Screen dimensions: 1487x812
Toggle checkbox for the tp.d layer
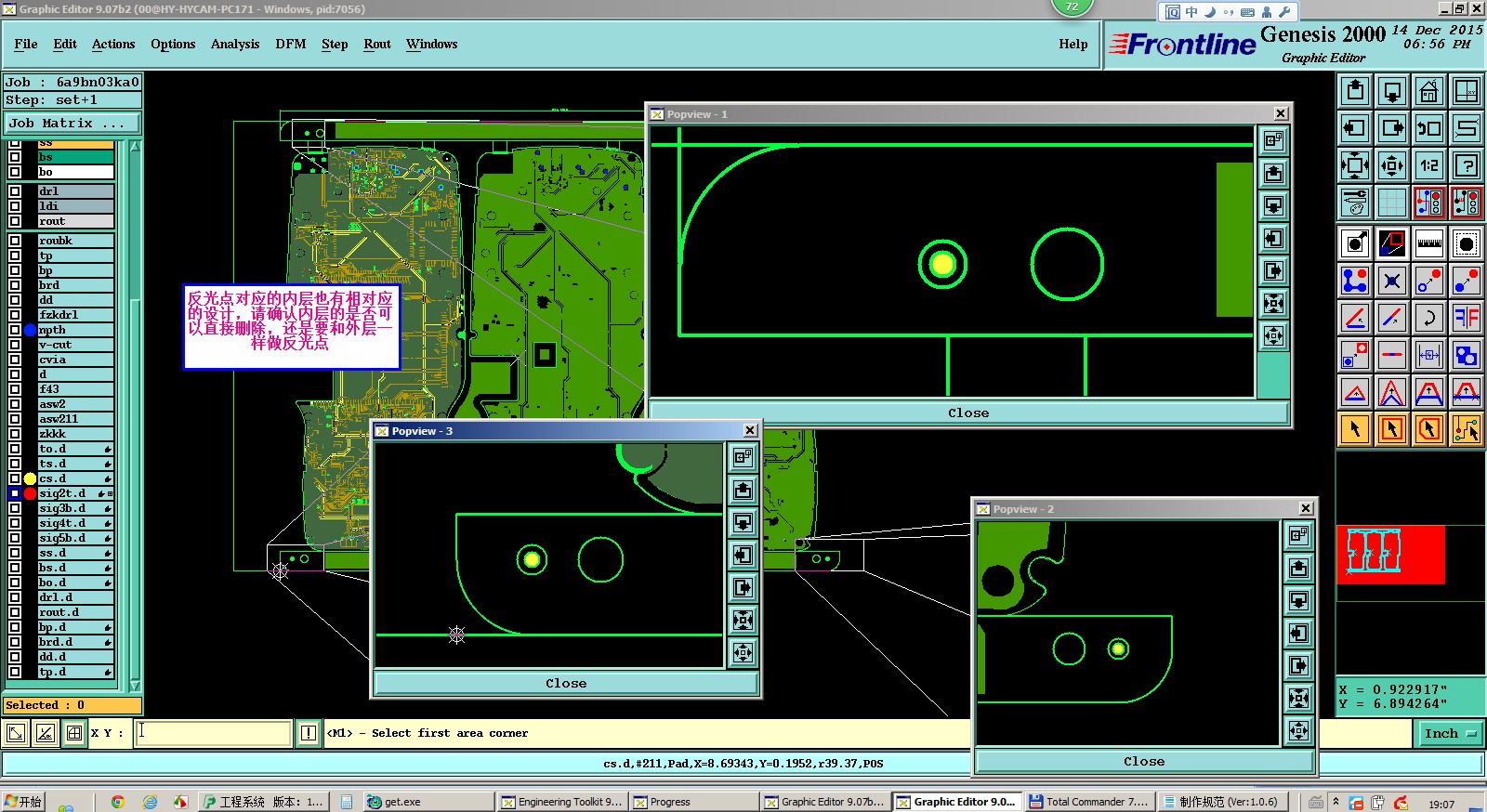tap(15, 672)
